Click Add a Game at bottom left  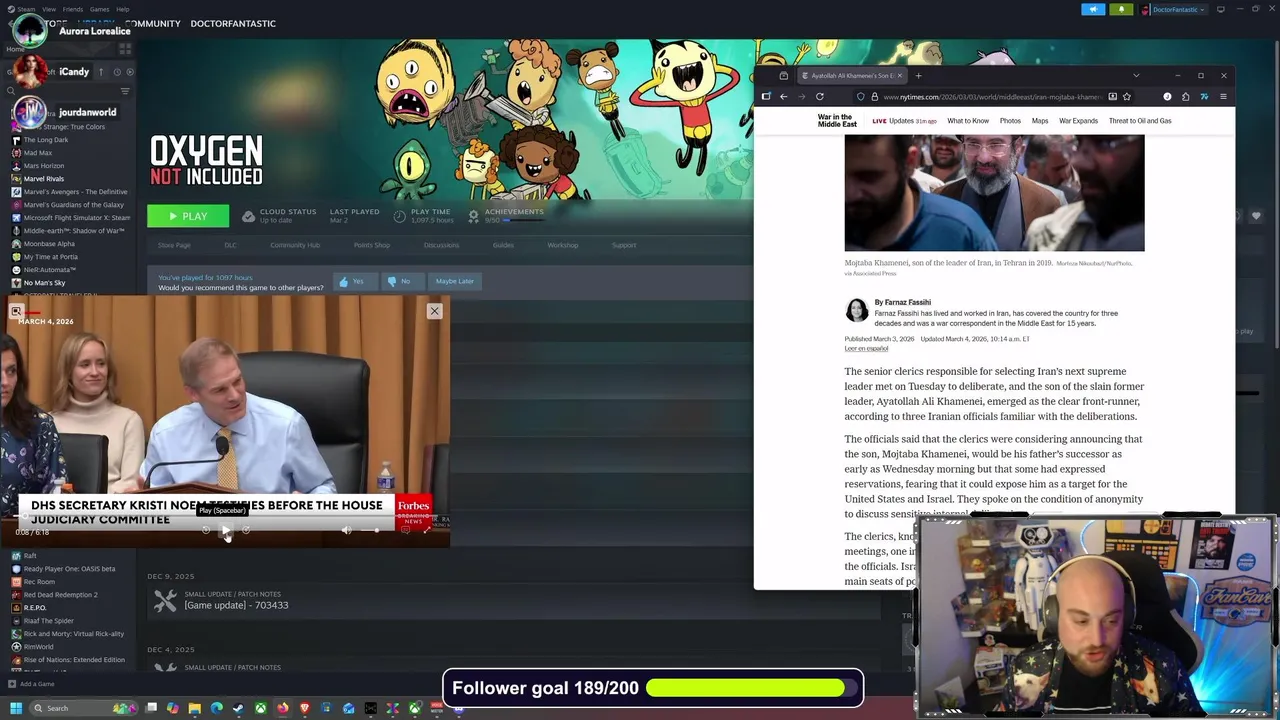point(31,684)
